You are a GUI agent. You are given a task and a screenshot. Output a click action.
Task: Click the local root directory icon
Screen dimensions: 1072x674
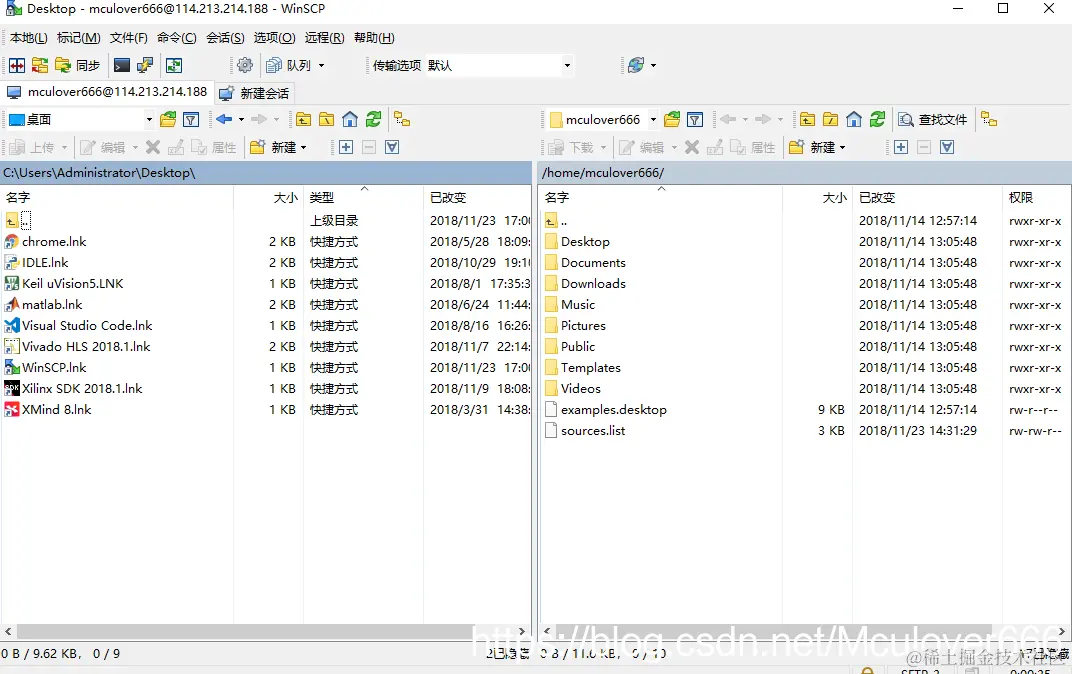(x=327, y=120)
